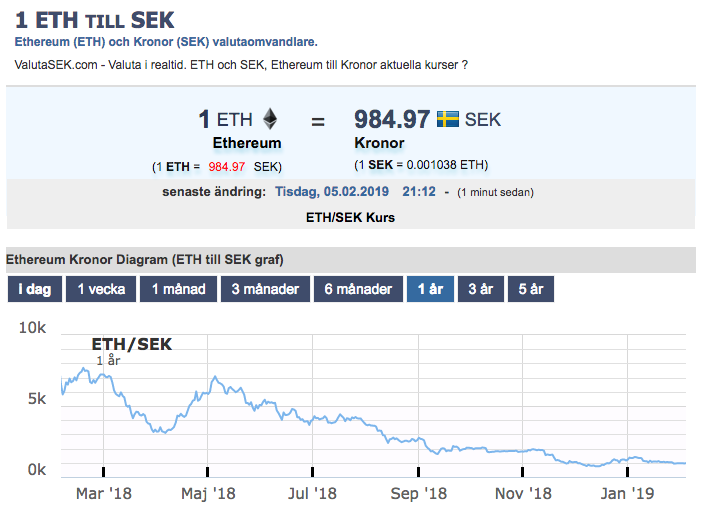Screen dimensions: 703x515
Task: Click the red 984.97 rate value
Action: coord(226,167)
